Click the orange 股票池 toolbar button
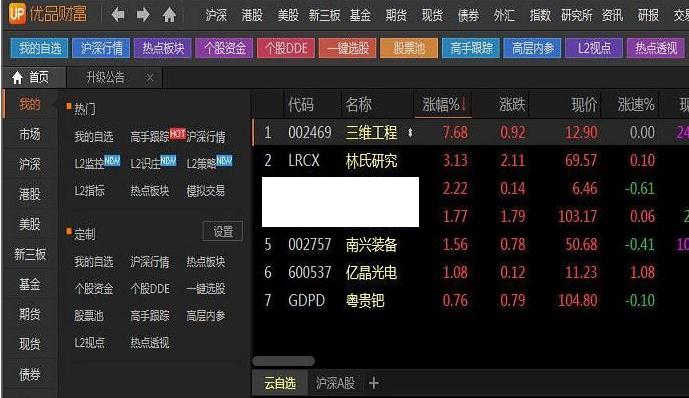This screenshot has height=398, width=689. [x=409, y=48]
